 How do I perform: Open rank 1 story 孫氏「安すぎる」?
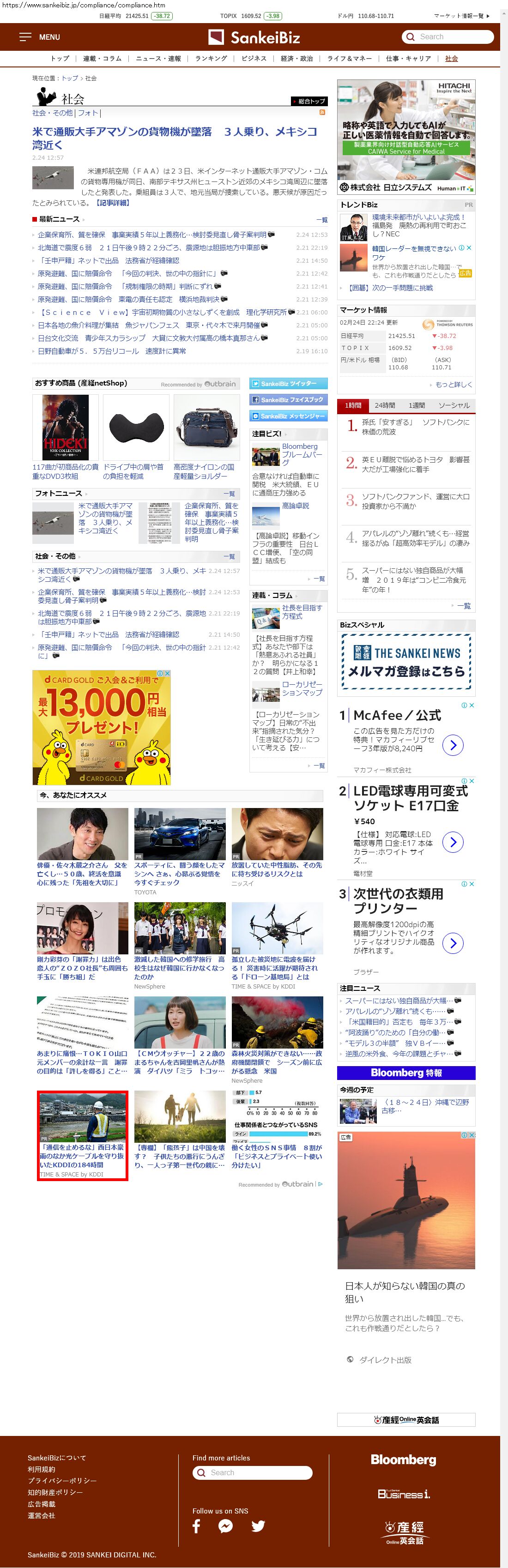(416, 427)
